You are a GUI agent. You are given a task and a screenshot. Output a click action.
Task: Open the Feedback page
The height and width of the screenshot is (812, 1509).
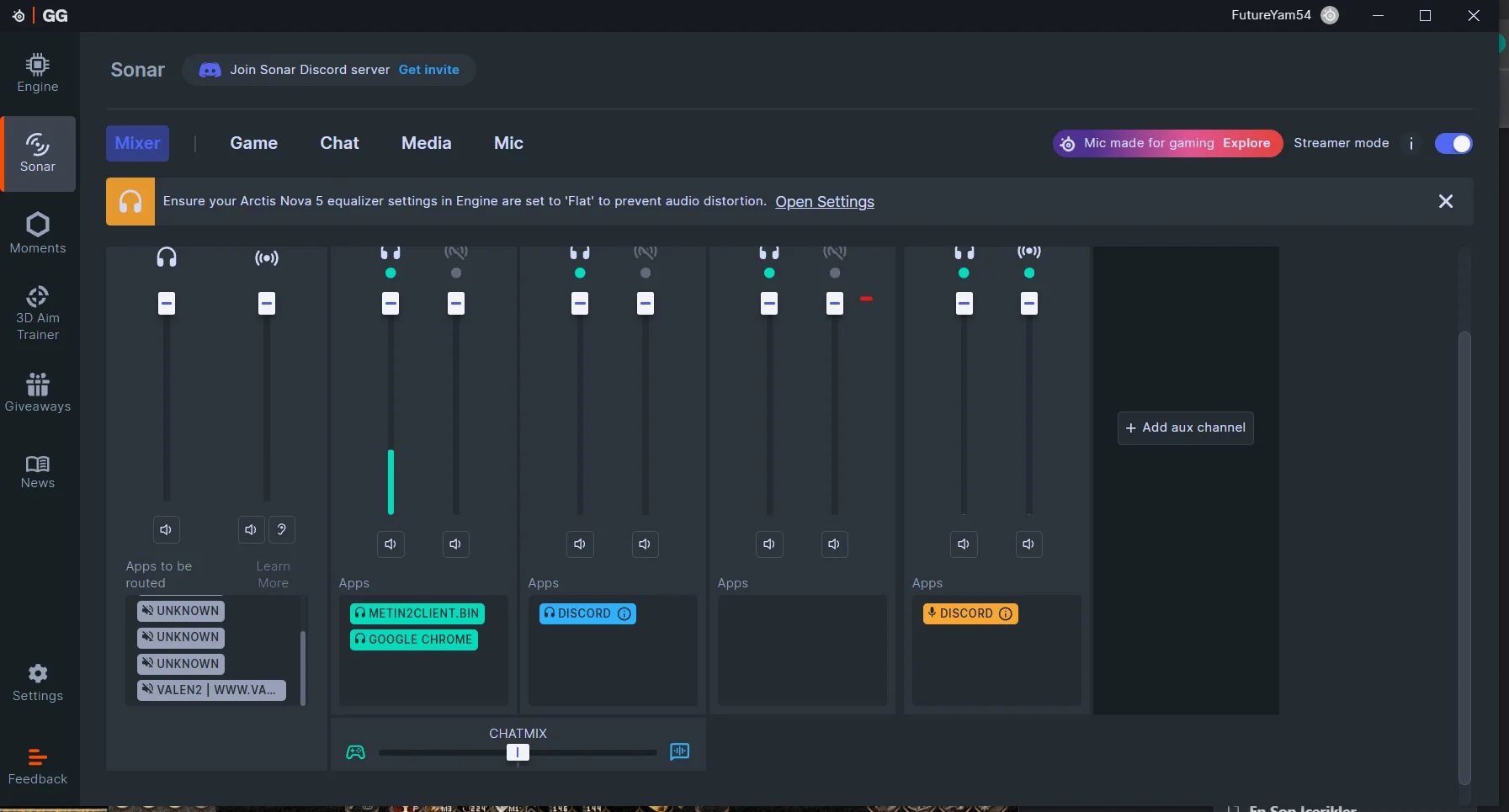pyautogui.click(x=38, y=767)
